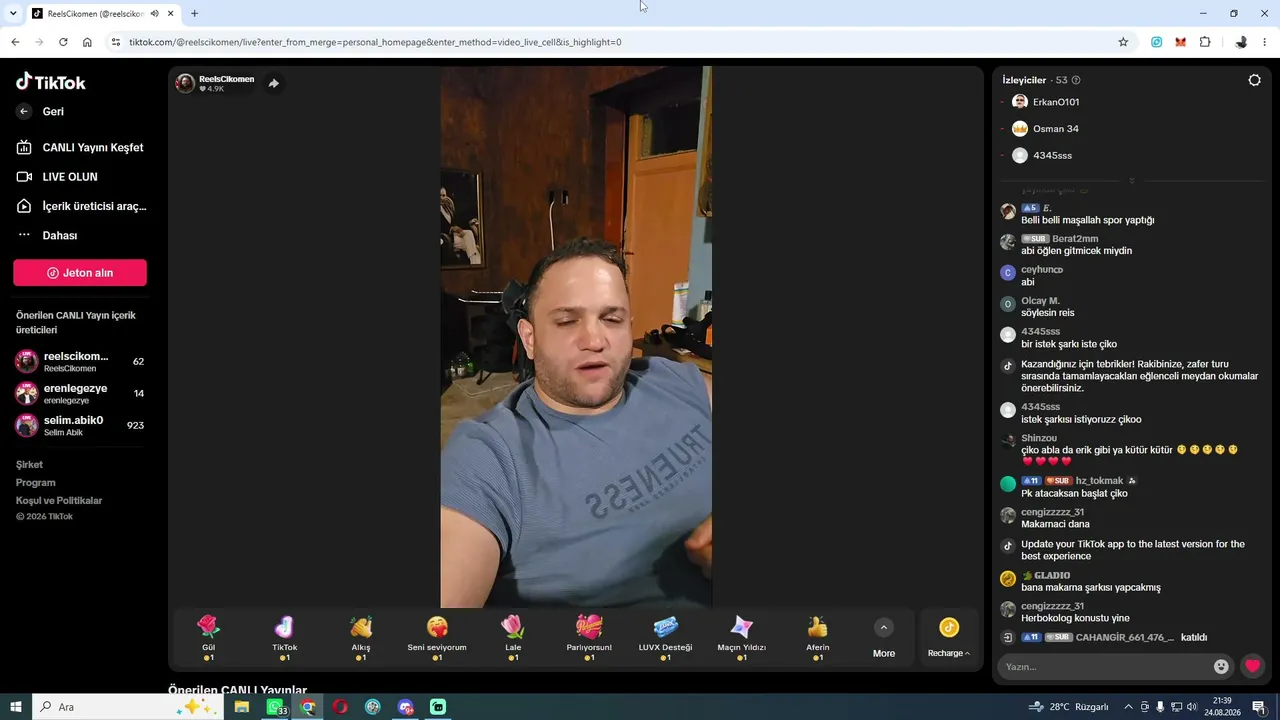The height and width of the screenshot is (720, 1280).
Task: Click commenter GLADIO's name
Action: [x=1052, y=576]
